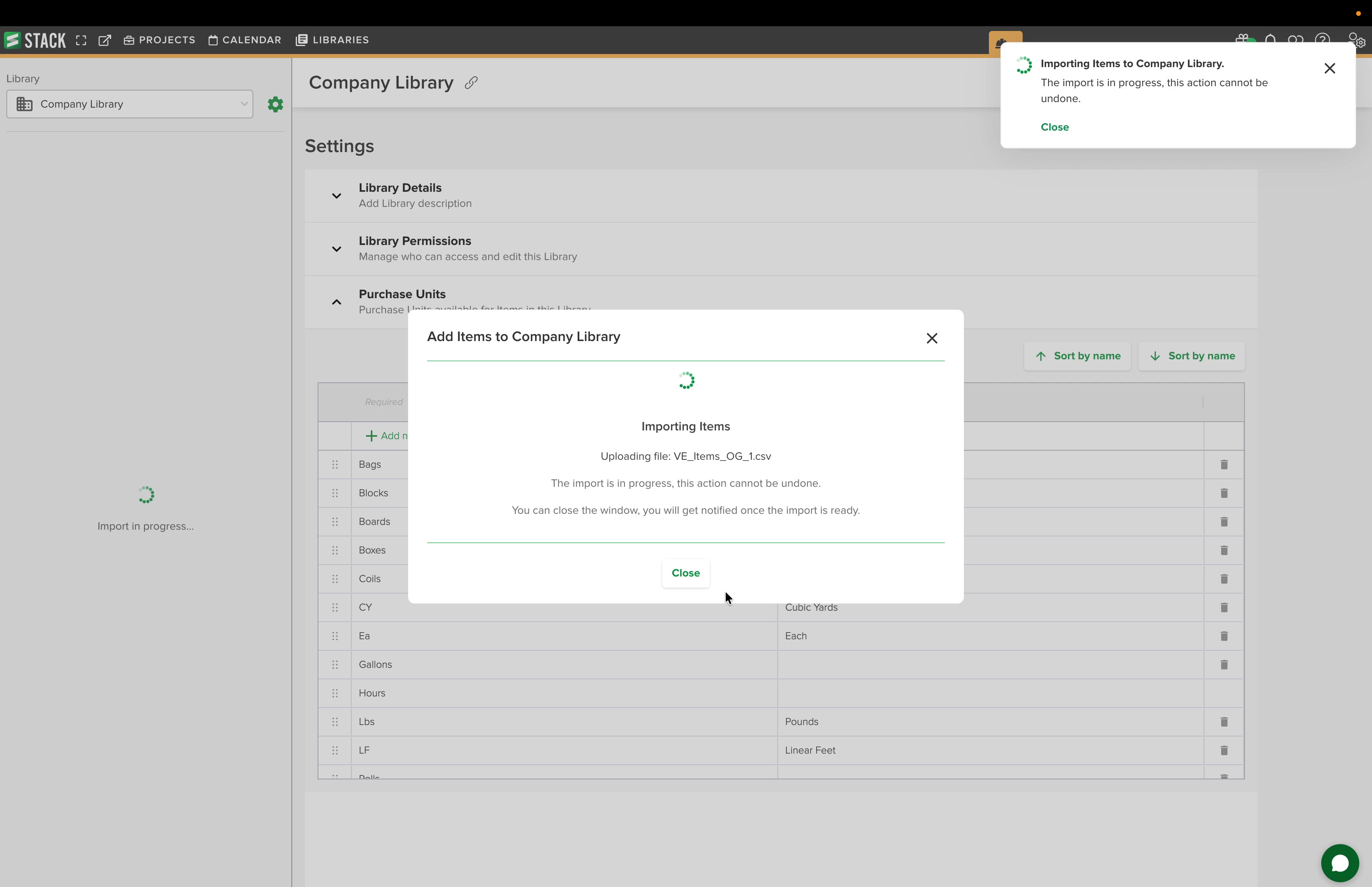The height and width of the screenshot is (887, 1372).
Task: Select the Gallons name cell
Action: pos(564,665)
